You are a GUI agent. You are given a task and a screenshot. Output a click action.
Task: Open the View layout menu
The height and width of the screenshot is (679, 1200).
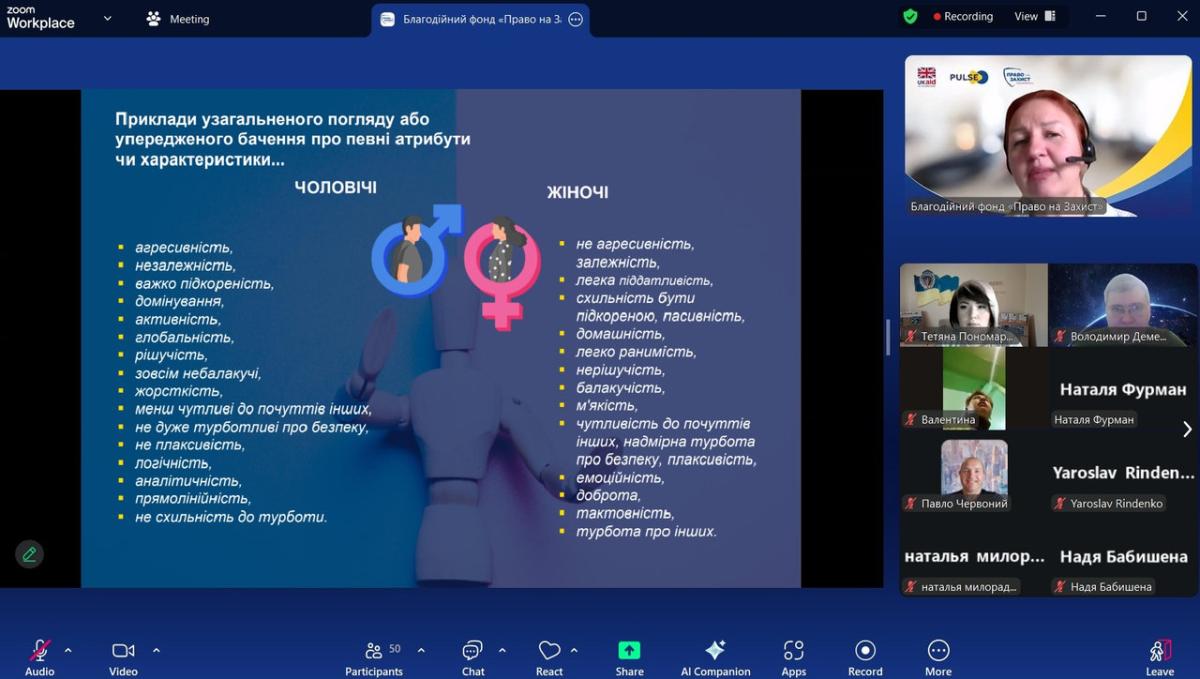[x=1035, y=16]
